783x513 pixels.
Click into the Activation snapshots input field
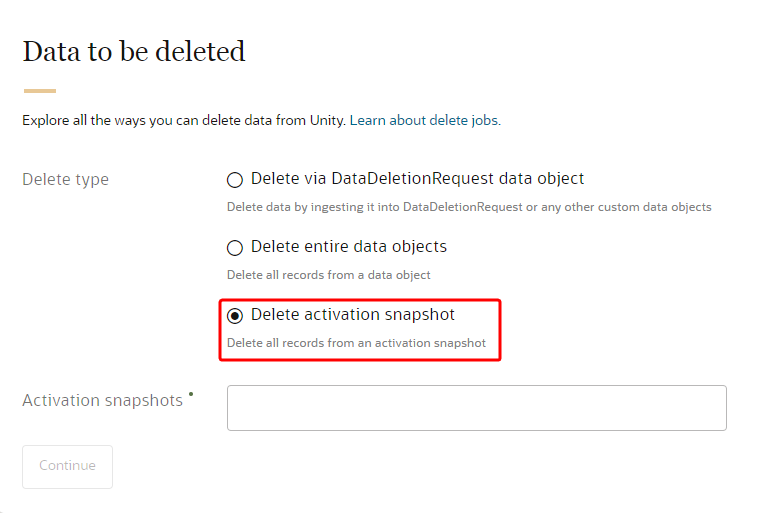476,408
